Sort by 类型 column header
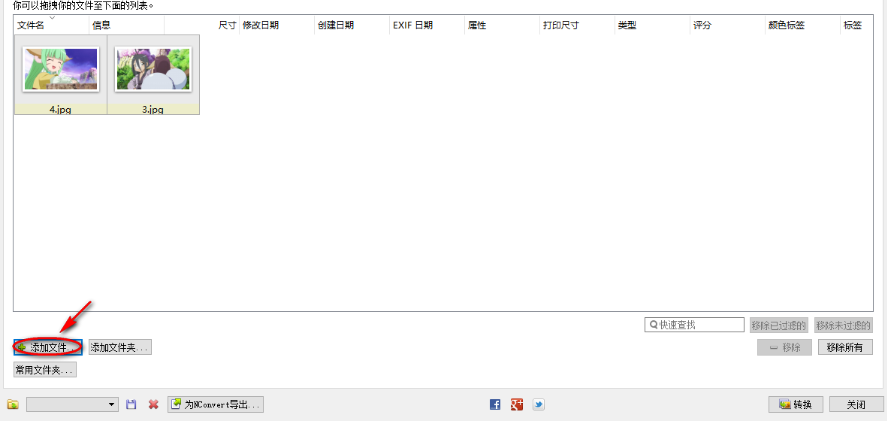The width and height of the screenshot is (887, 421). (652, 25)
